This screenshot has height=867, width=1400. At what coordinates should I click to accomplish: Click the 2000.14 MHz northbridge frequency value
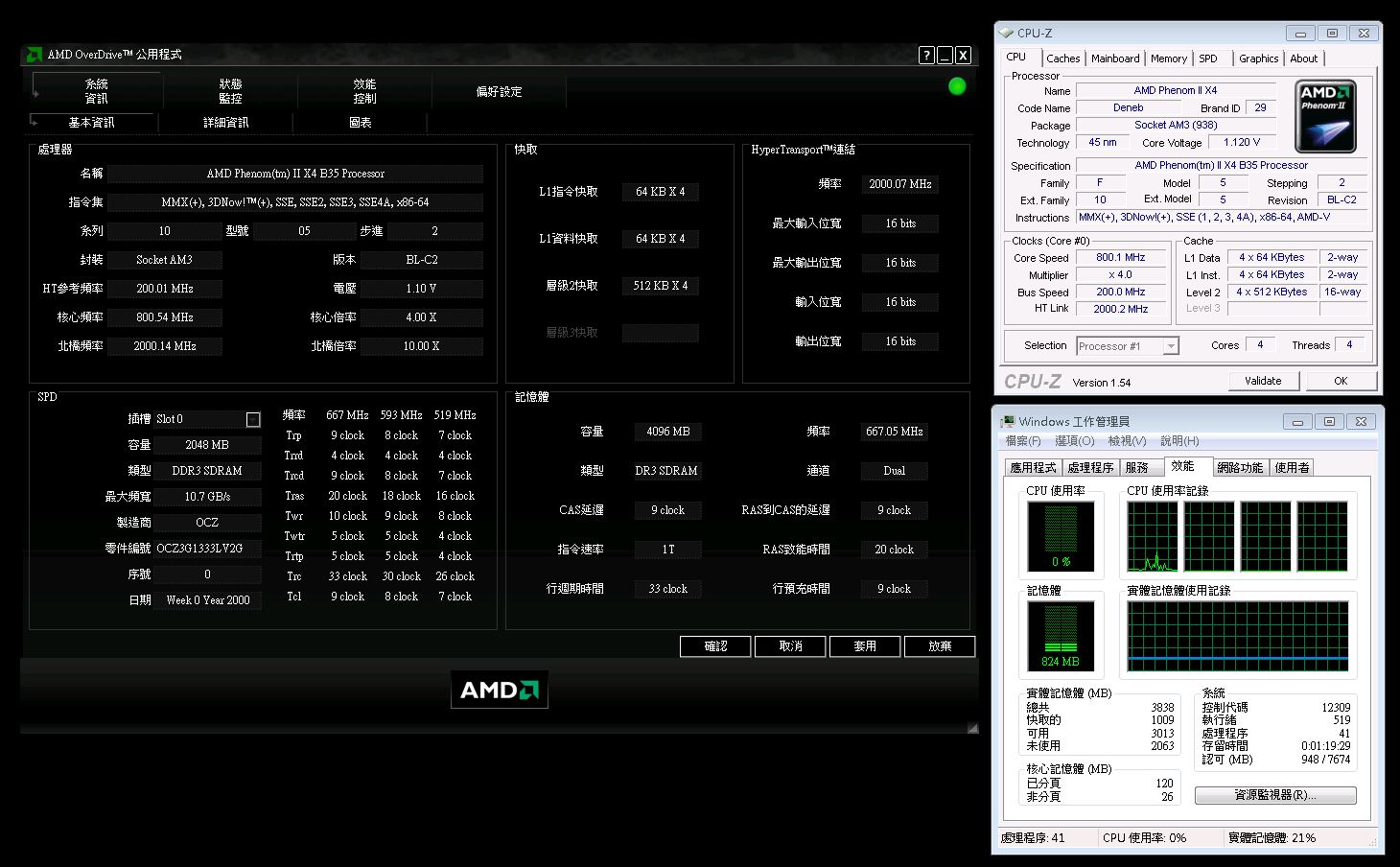[164, 346]
